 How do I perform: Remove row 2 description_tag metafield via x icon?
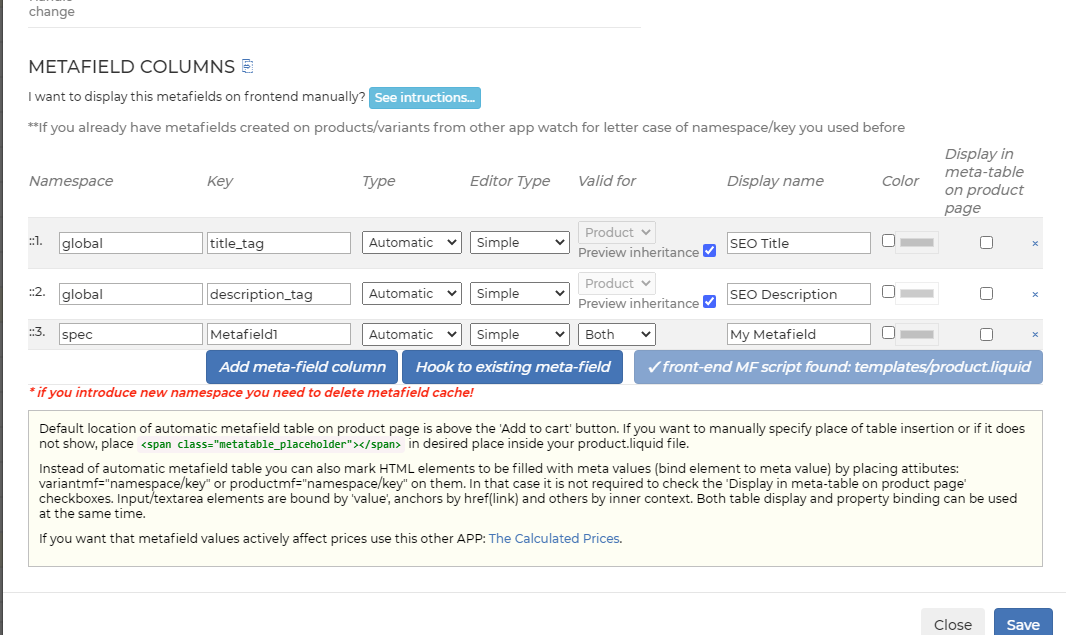pyautogui.click(x=1034, y=294)
